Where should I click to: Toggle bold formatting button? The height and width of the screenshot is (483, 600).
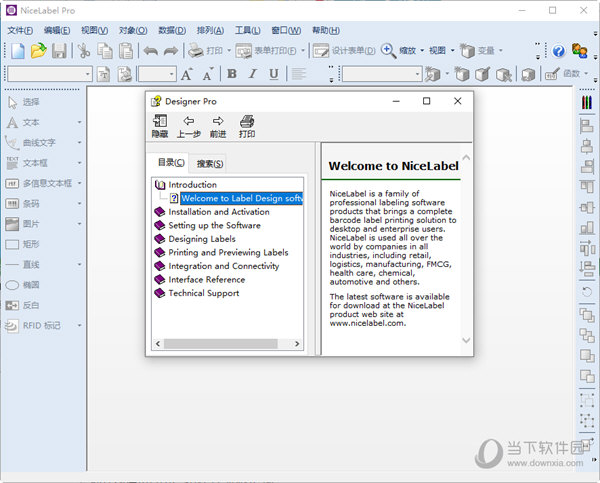click(x=232, y=73)
